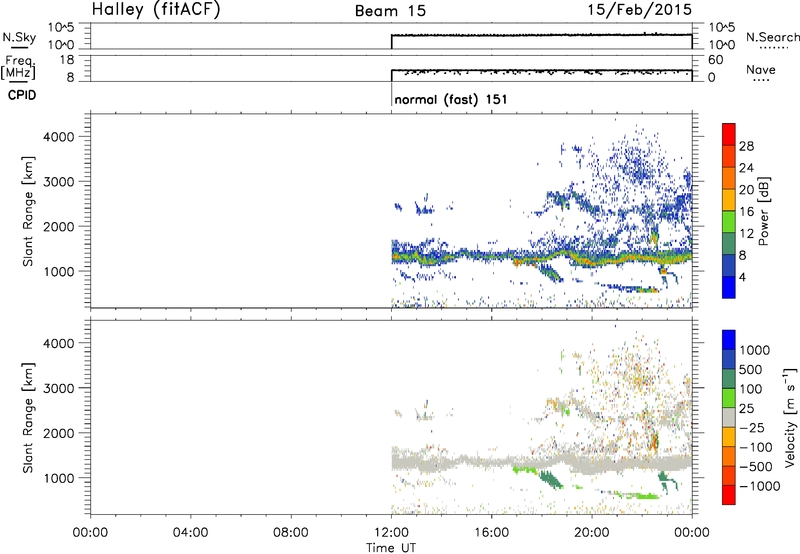The image size is (800, 554).
Task: Click the gray velocity band near 1300 km
Action: pos(541,463)
